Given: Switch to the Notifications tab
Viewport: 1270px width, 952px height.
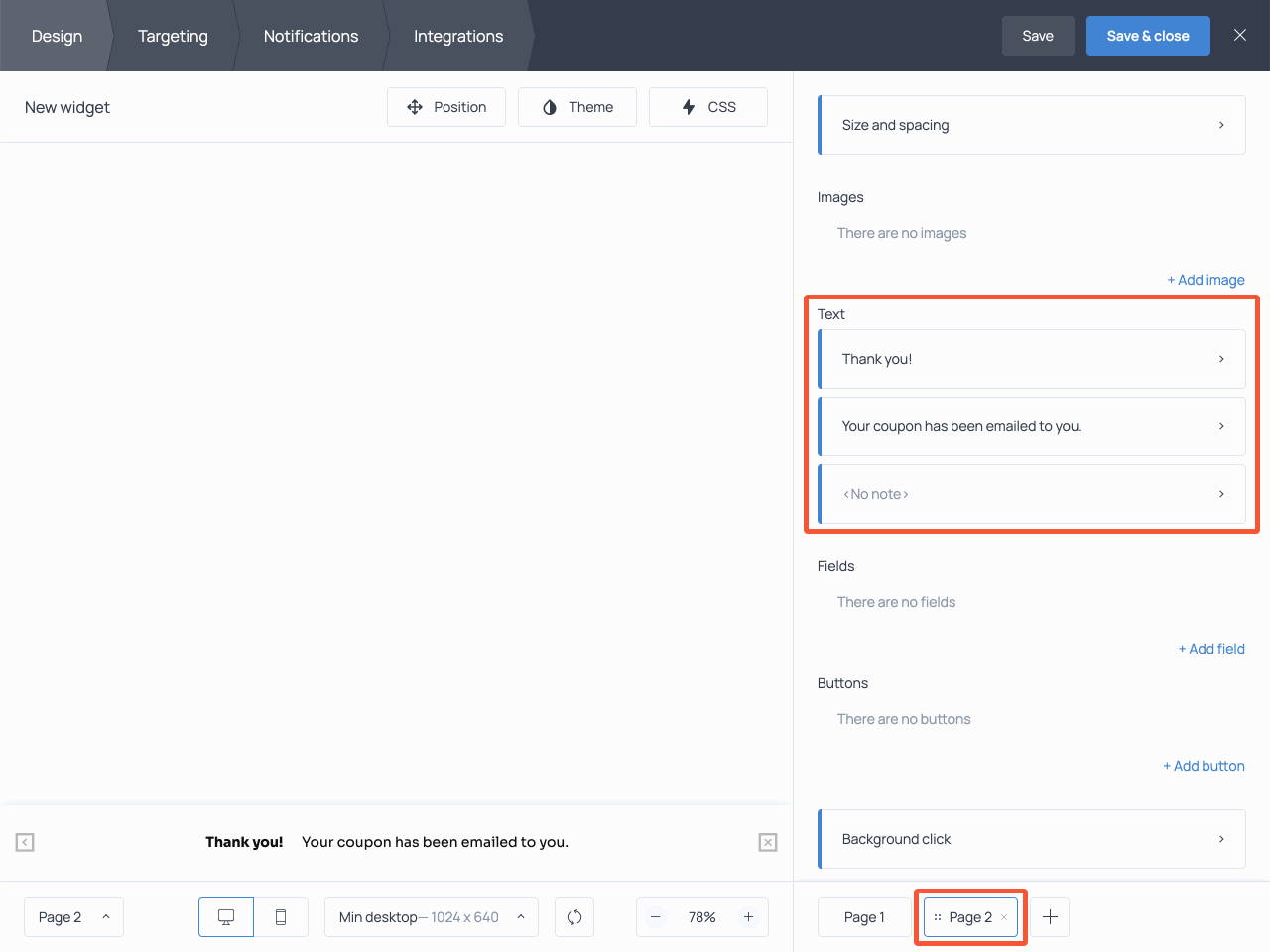Looking at the screenshot, I should 311,36.
